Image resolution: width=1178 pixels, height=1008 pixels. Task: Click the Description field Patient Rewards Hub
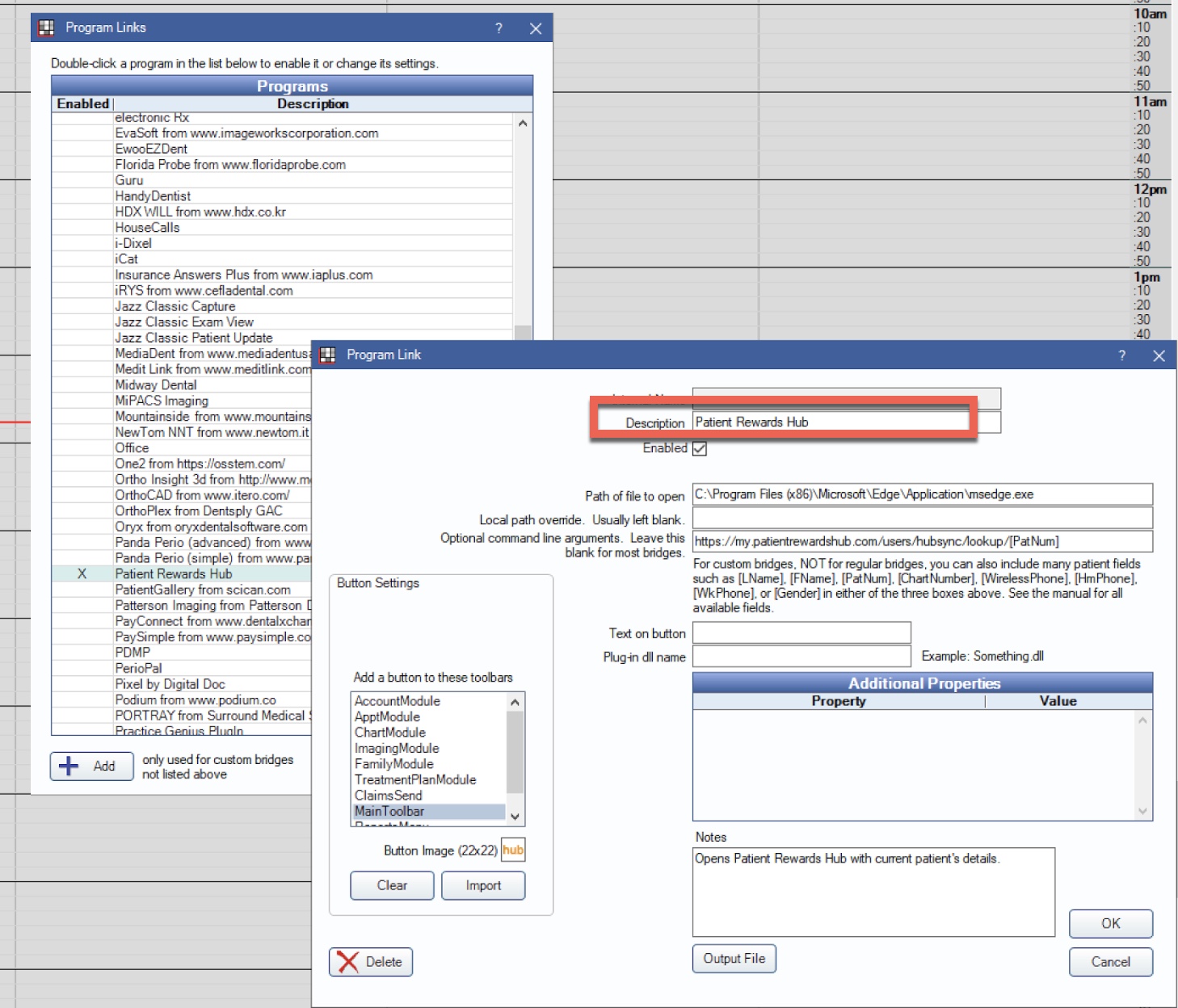847,422
